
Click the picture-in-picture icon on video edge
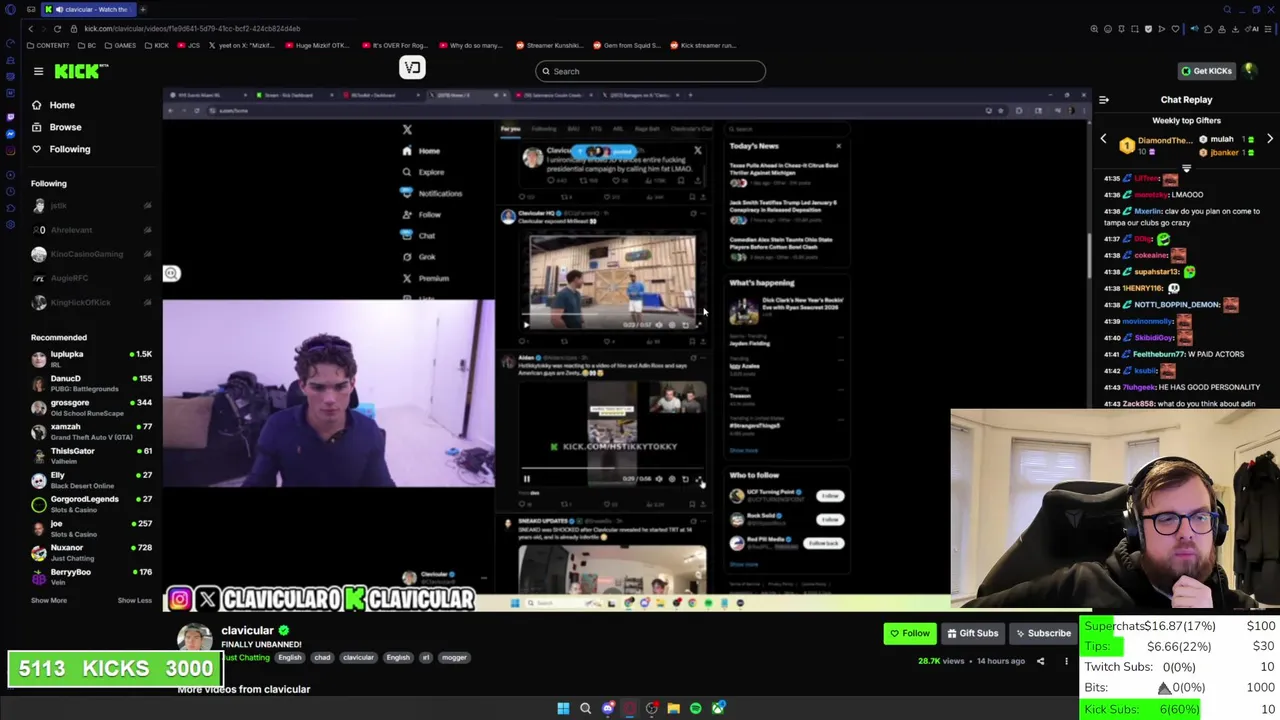point(171,273)
